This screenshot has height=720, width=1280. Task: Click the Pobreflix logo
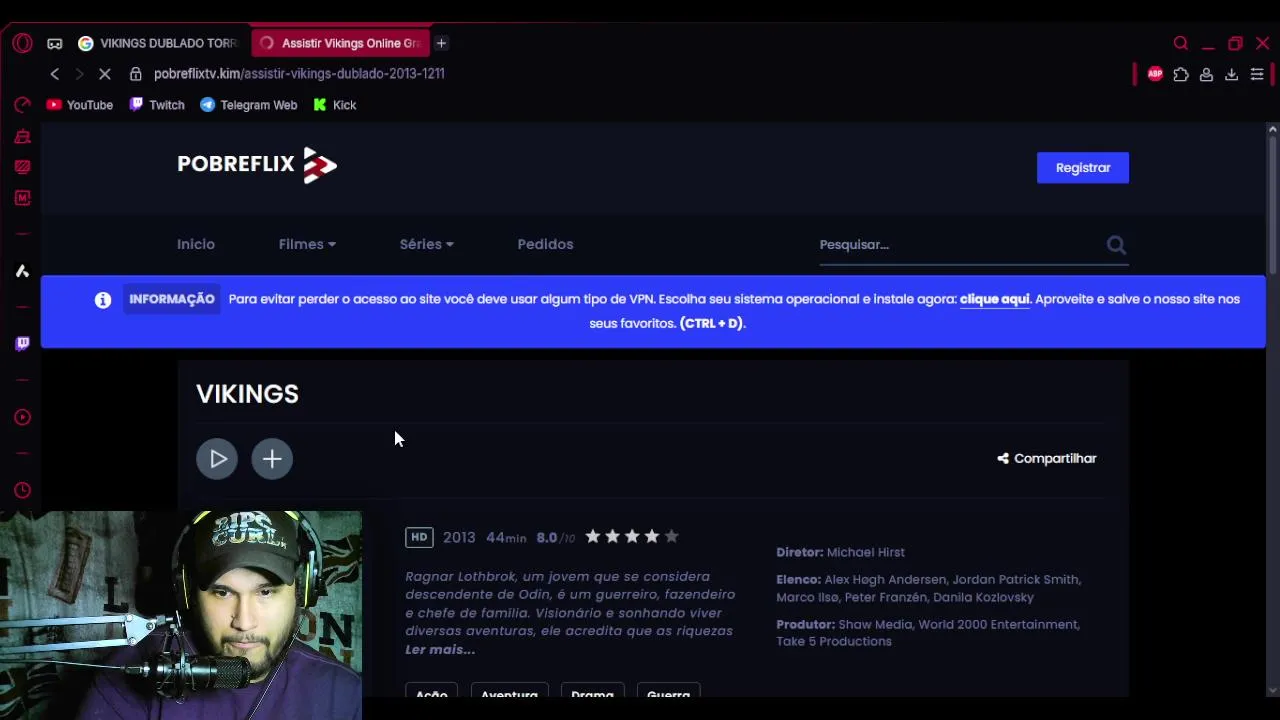(257, 165)
